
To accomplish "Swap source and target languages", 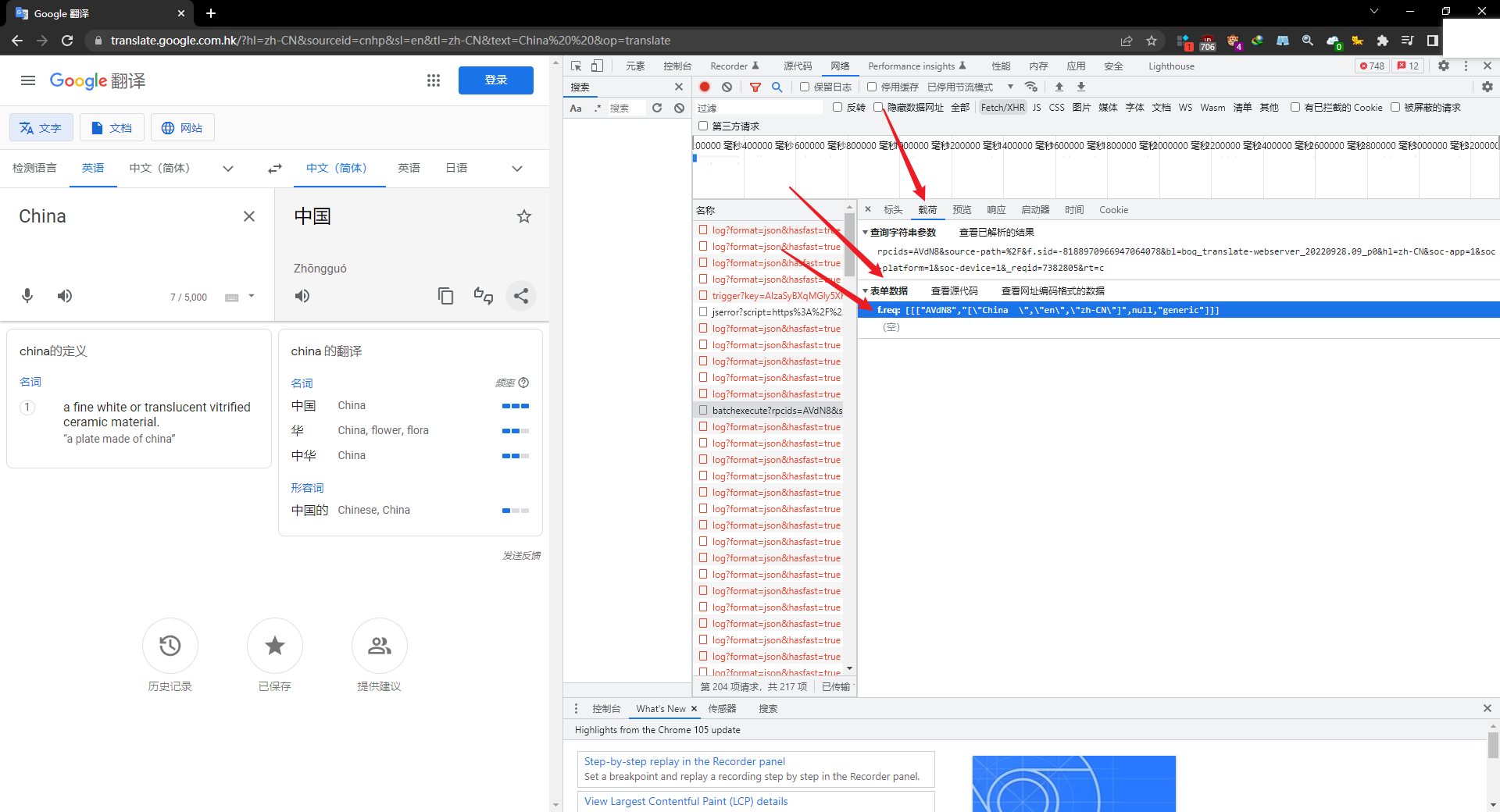I will pyautogui.click(x=274, y=169).
